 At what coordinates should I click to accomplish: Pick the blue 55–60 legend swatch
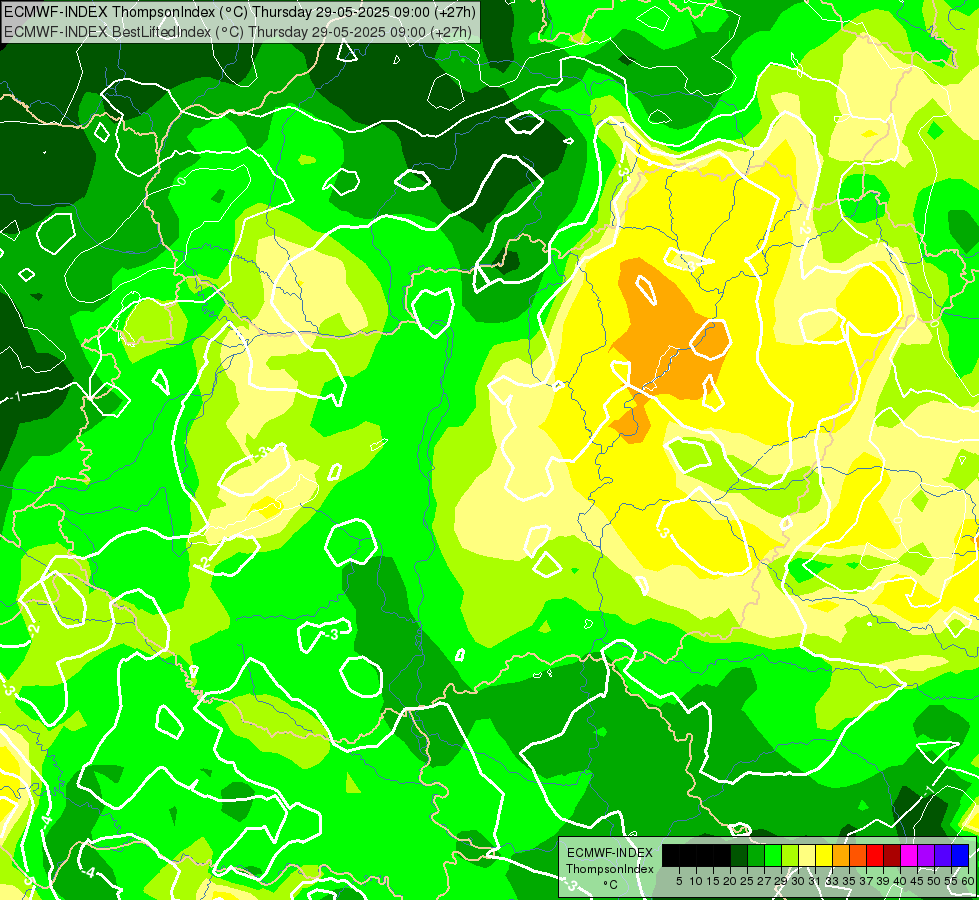tap(960, 855)
